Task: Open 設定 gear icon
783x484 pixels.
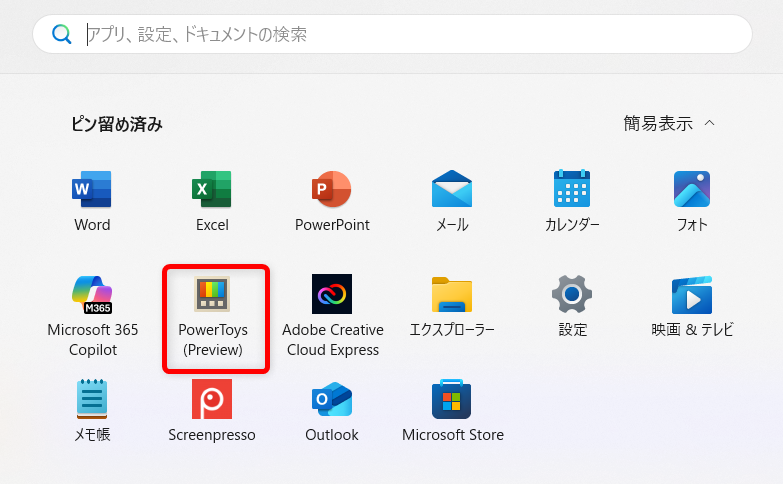Action: pyautogui.click(x=572, y=307)
